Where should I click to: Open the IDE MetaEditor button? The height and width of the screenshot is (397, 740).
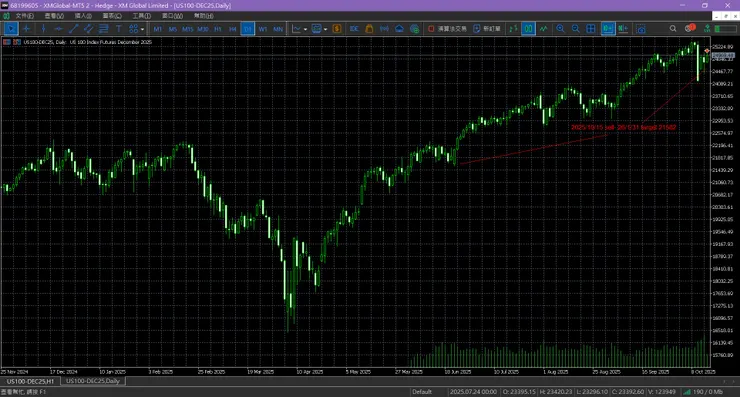coord(354,29)
